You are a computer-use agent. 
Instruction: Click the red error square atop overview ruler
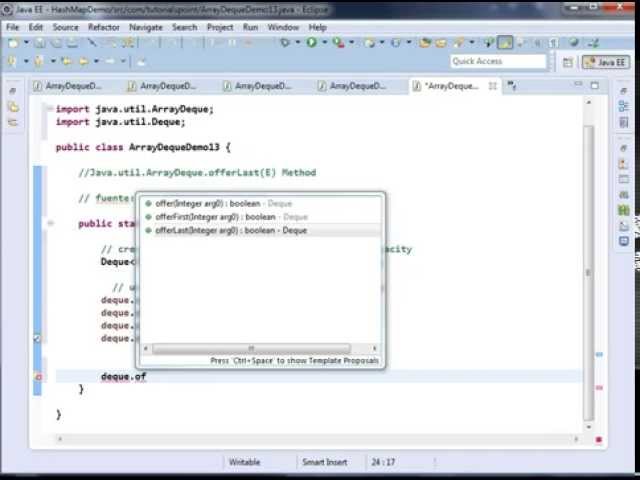click(599, 440)
